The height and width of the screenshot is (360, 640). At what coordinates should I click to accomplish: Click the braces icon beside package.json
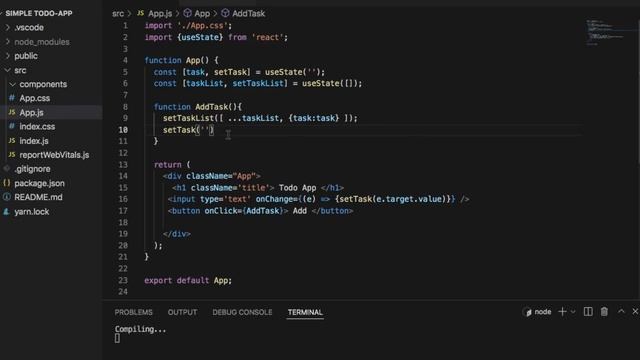click(x=7, y=183)
